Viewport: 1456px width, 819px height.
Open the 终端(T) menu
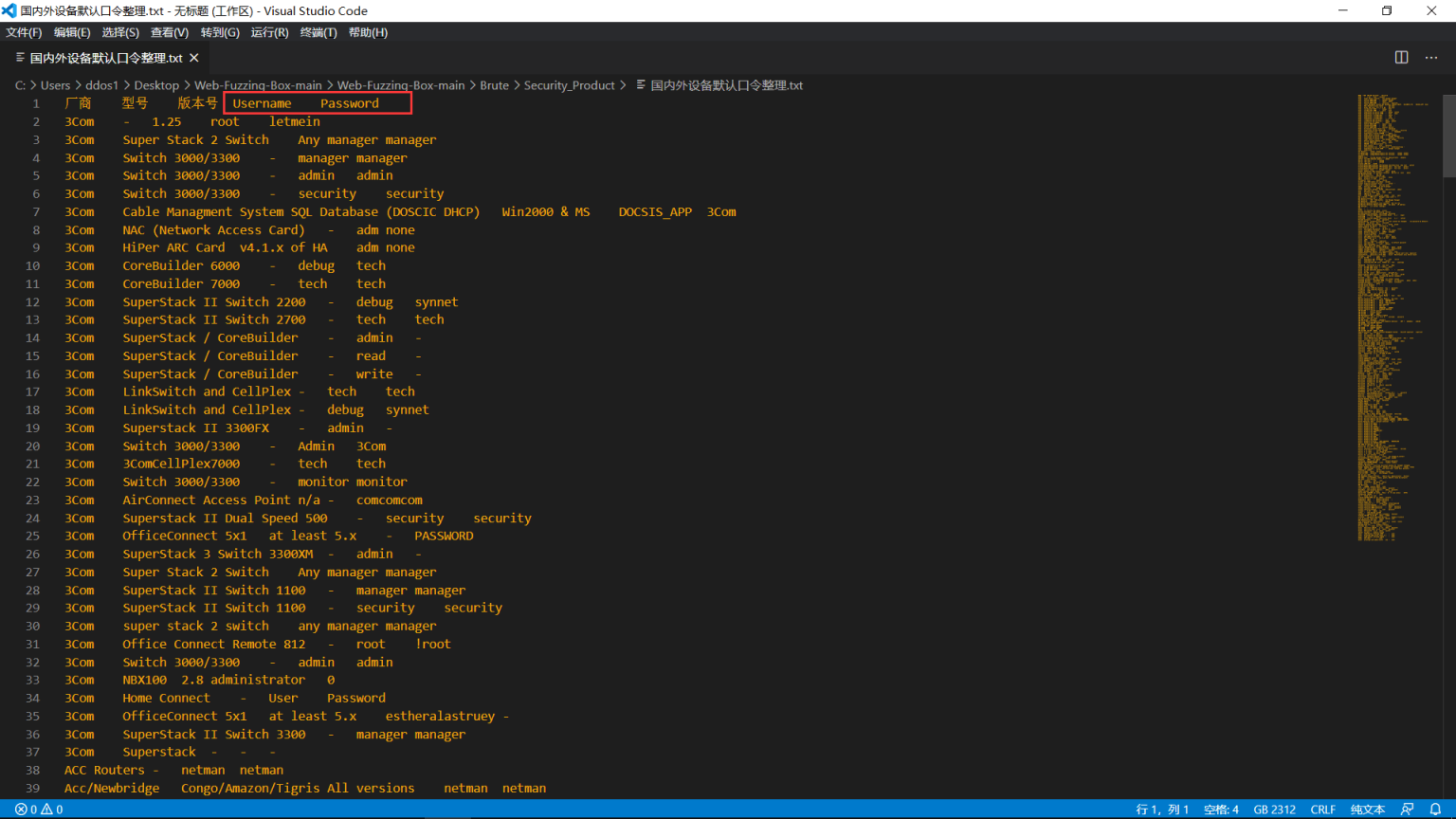[318, 31]
